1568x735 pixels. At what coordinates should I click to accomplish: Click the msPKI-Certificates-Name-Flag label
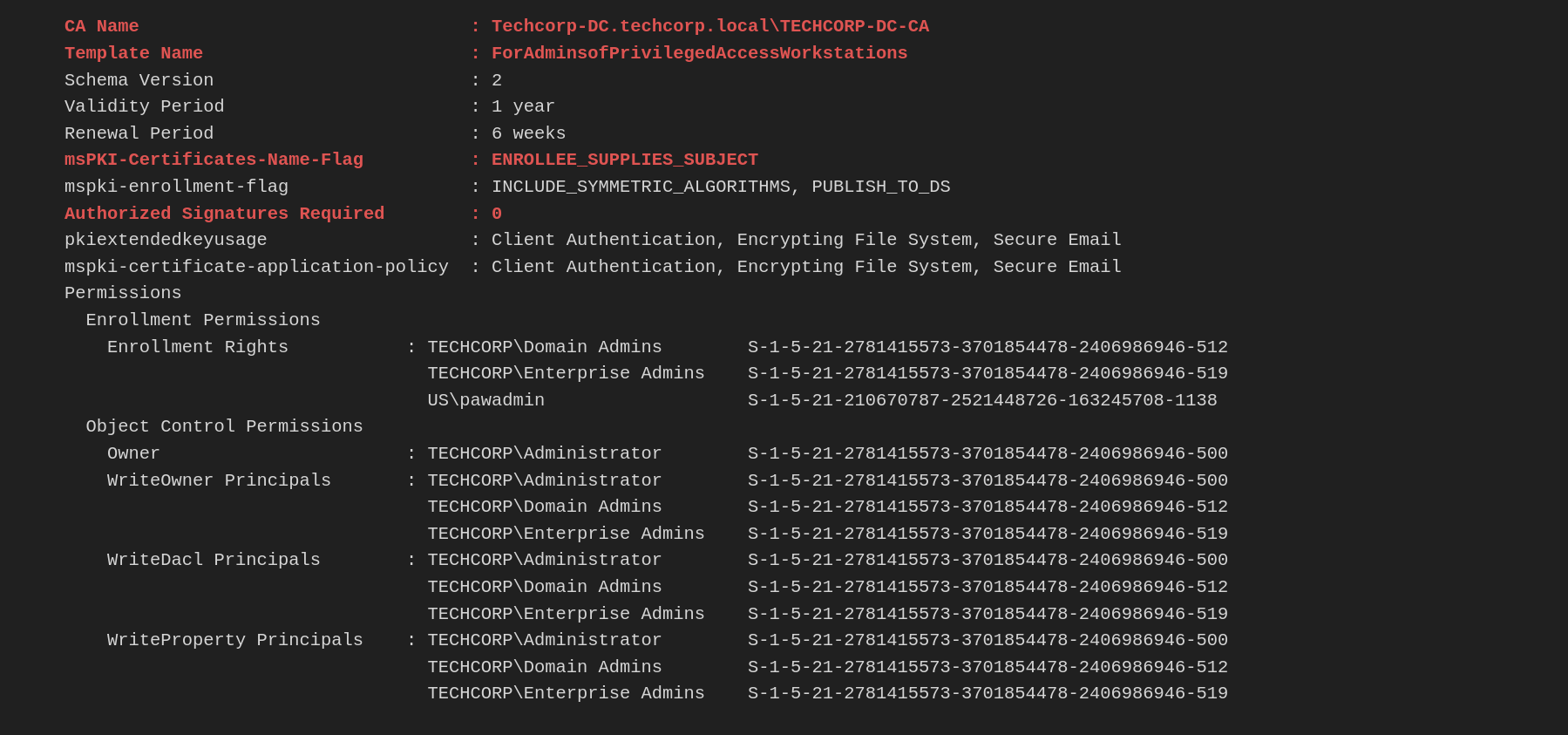214,160
